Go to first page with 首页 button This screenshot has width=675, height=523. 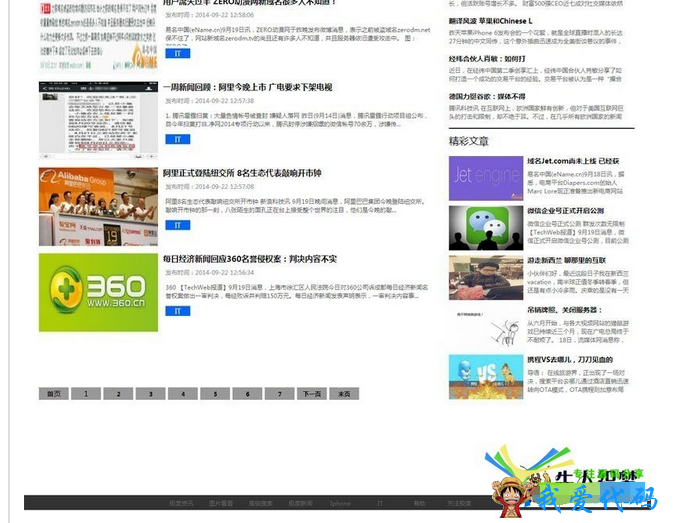click(x=53, y=393)
